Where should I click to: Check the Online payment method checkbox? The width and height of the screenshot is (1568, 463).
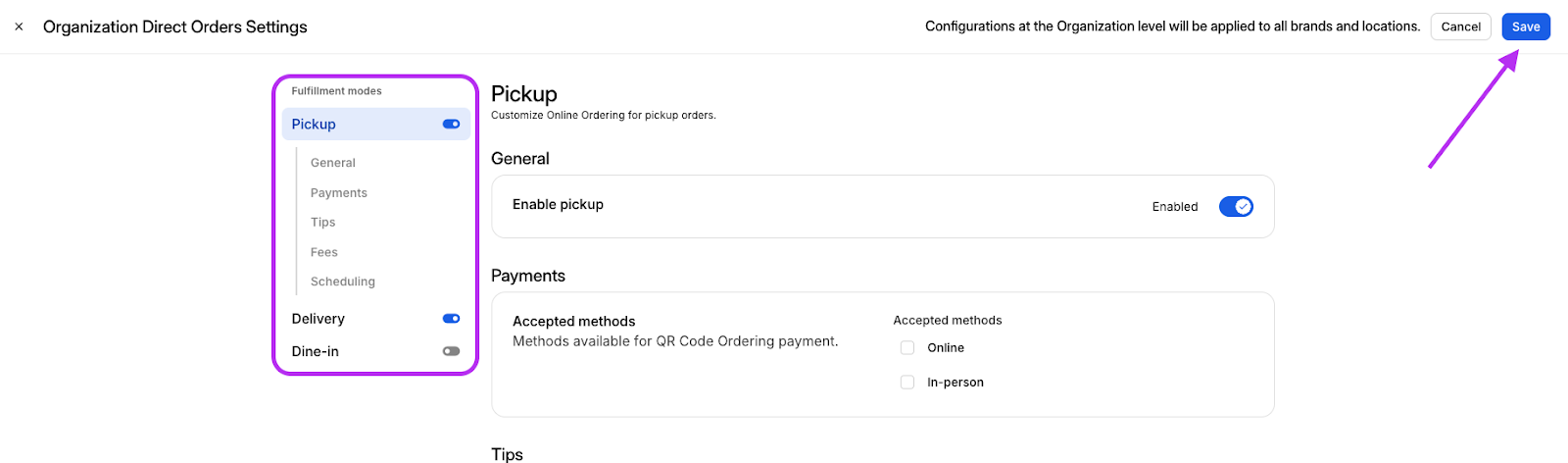point(907,348)
